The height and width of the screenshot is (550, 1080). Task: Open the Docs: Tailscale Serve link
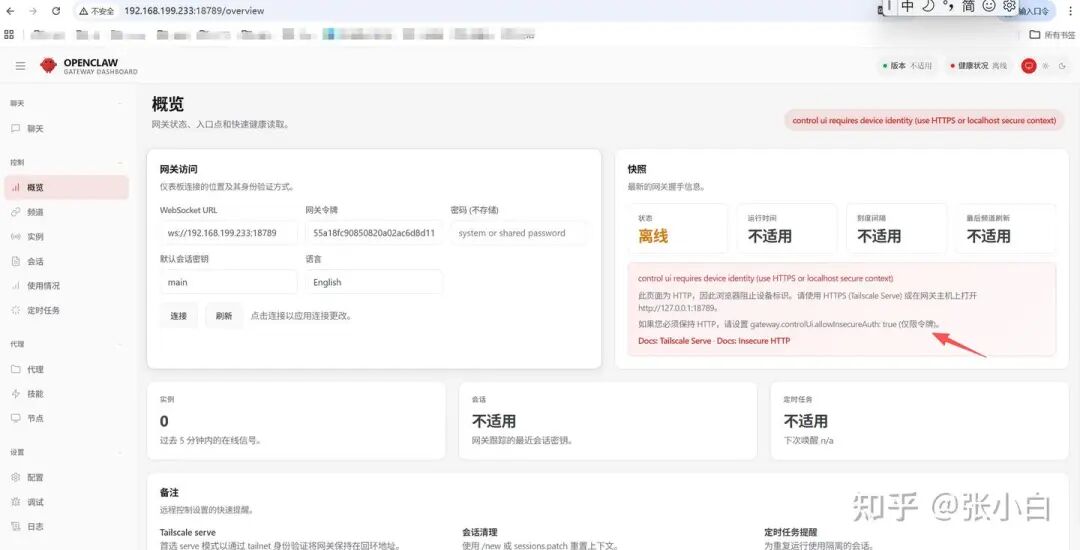[x=674, y=341]
